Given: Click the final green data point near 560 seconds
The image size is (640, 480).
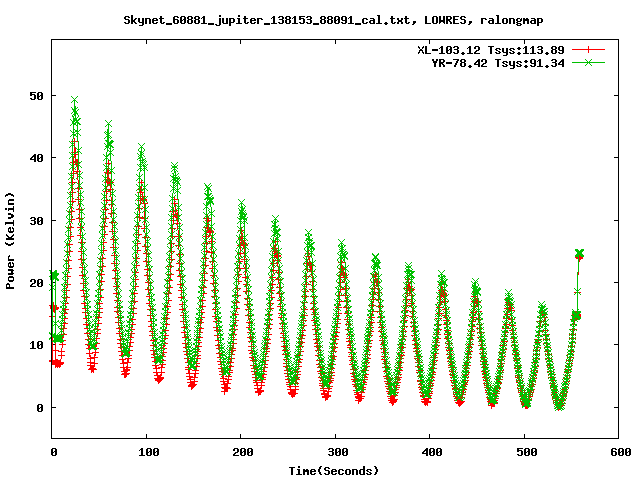Looking at the screenshot, I should tap(579, 253).
